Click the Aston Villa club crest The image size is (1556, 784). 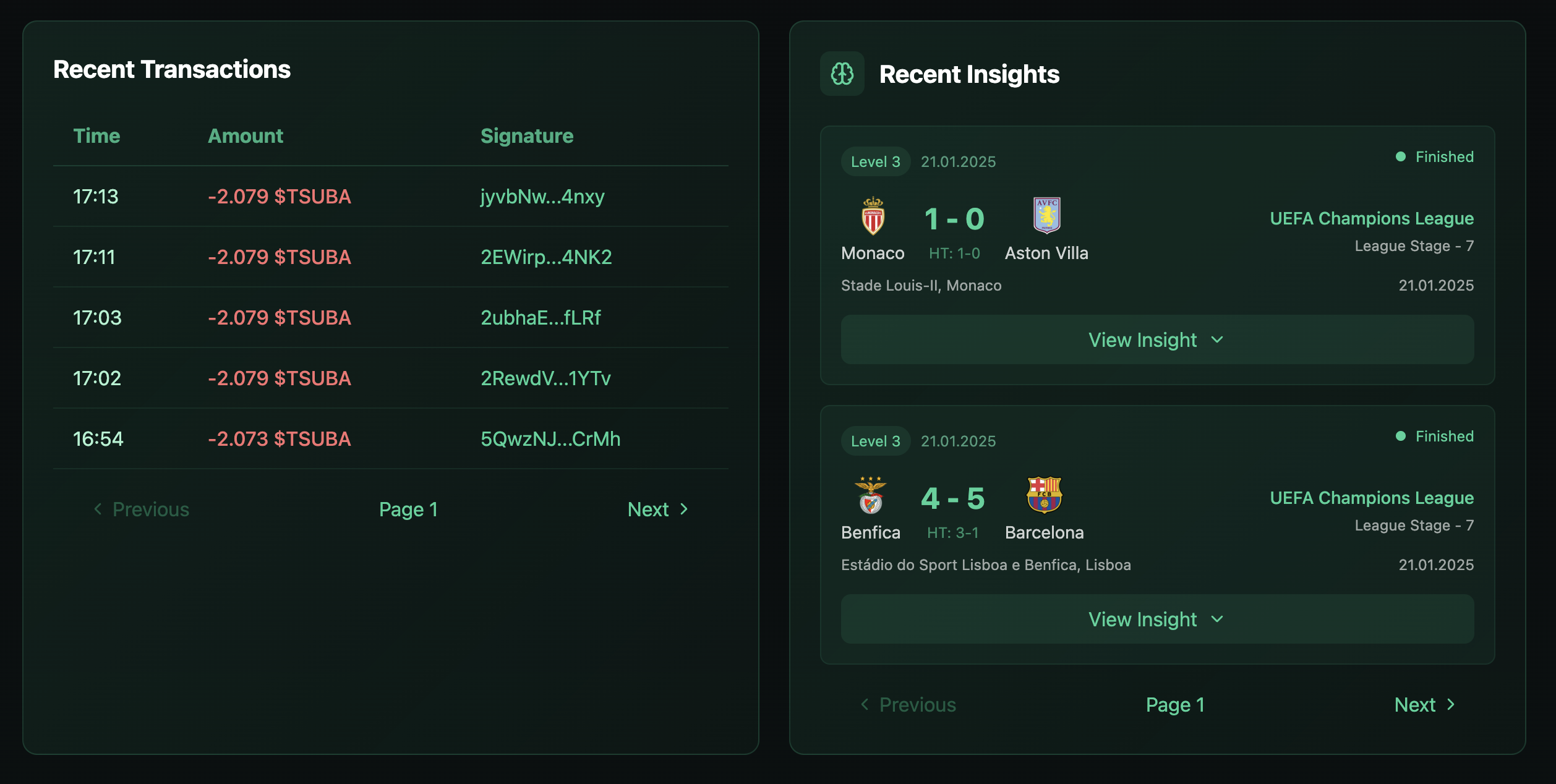[1046, 215]
